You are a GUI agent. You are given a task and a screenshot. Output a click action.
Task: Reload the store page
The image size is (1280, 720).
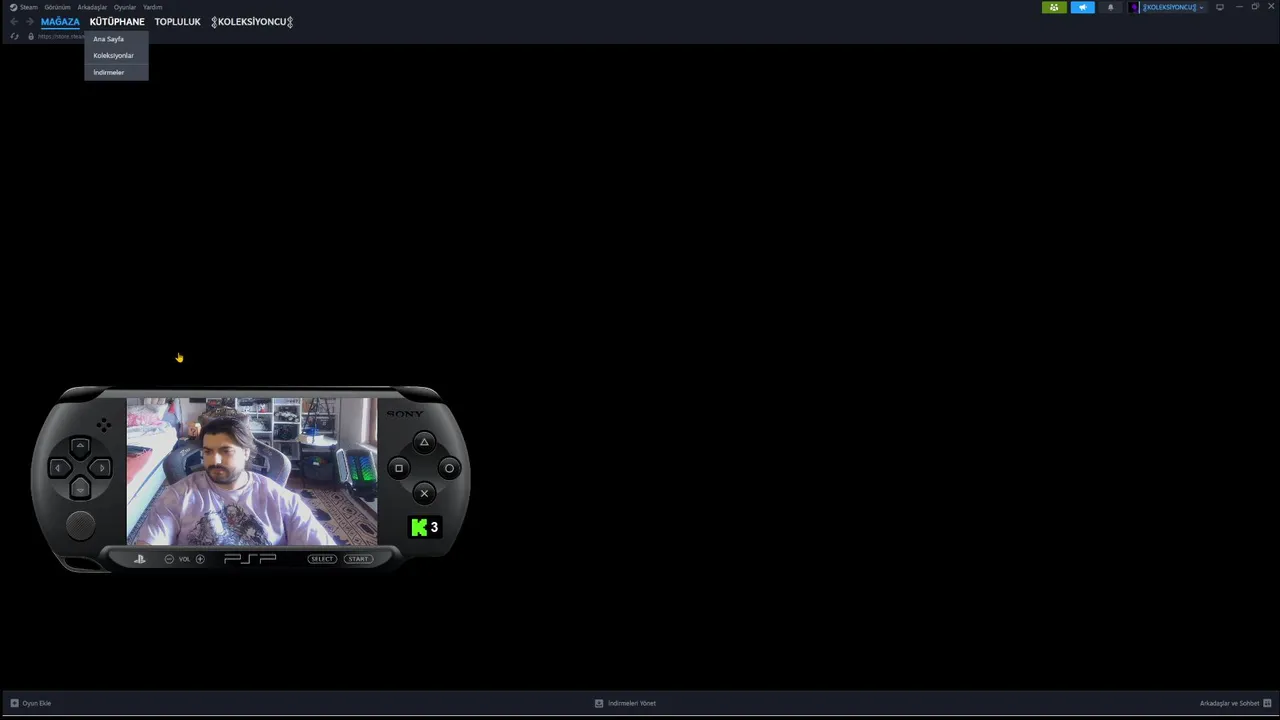tap(14, 37)
